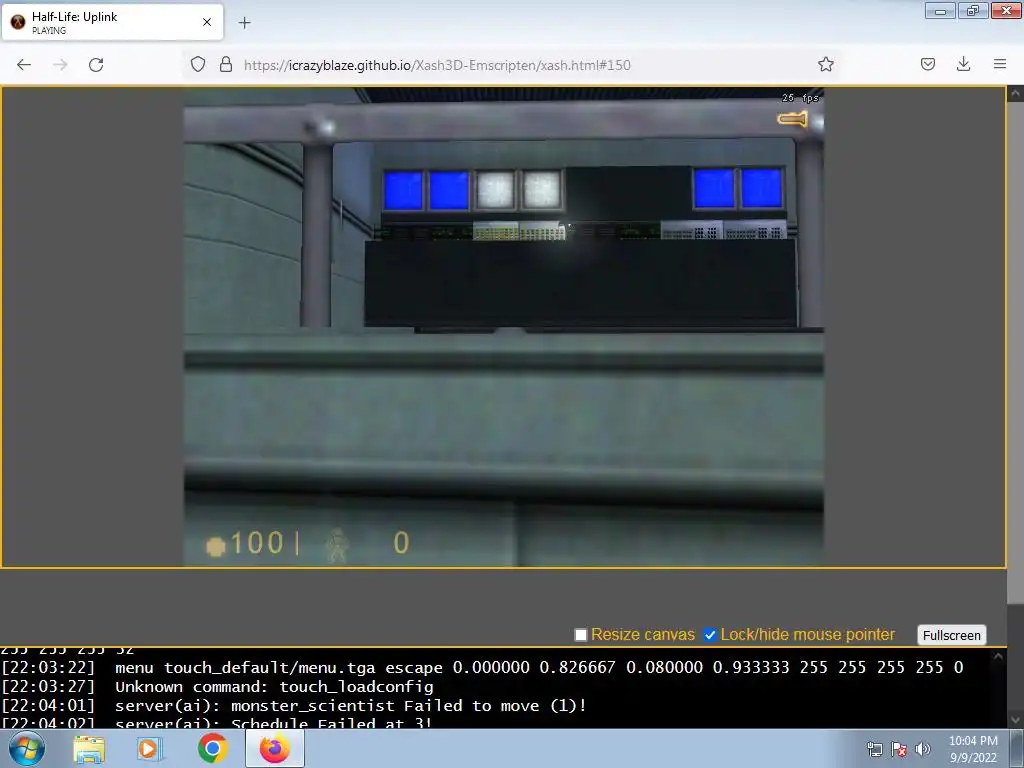Click the health 100 HUD indicator

(x=245, y=543)
